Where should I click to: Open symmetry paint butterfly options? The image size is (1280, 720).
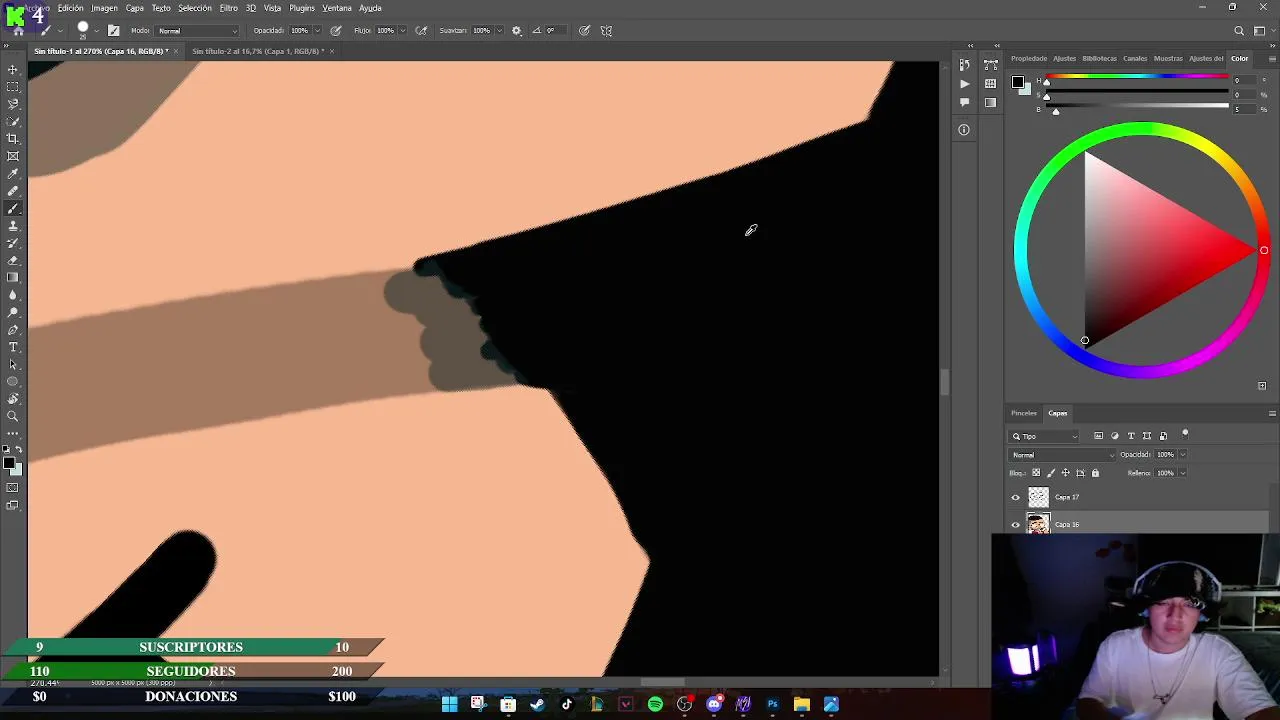click(x=606, y=31)
